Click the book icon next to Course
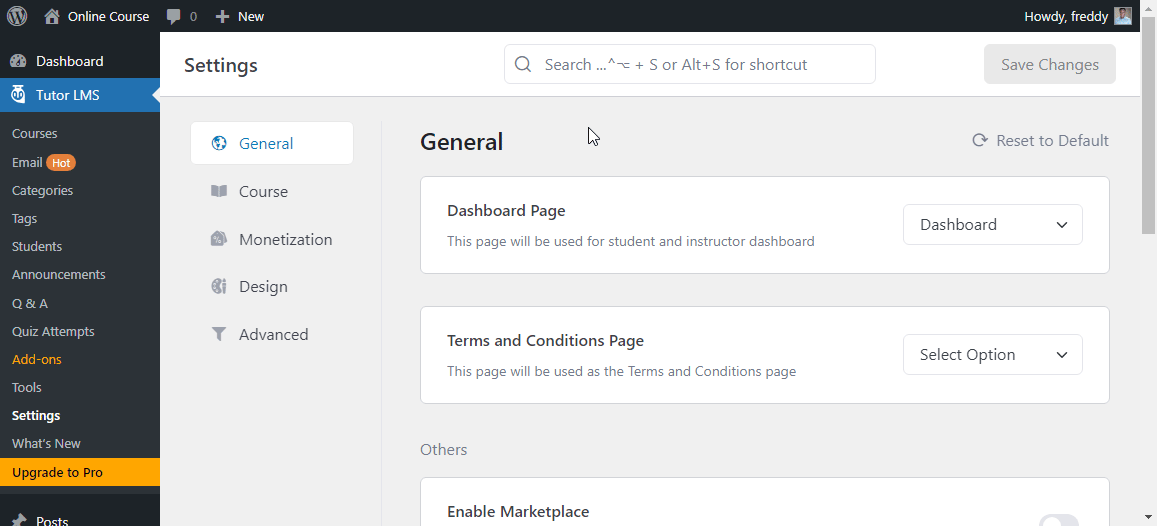Viewport: 1157px width, 526px height. point(218,191)
